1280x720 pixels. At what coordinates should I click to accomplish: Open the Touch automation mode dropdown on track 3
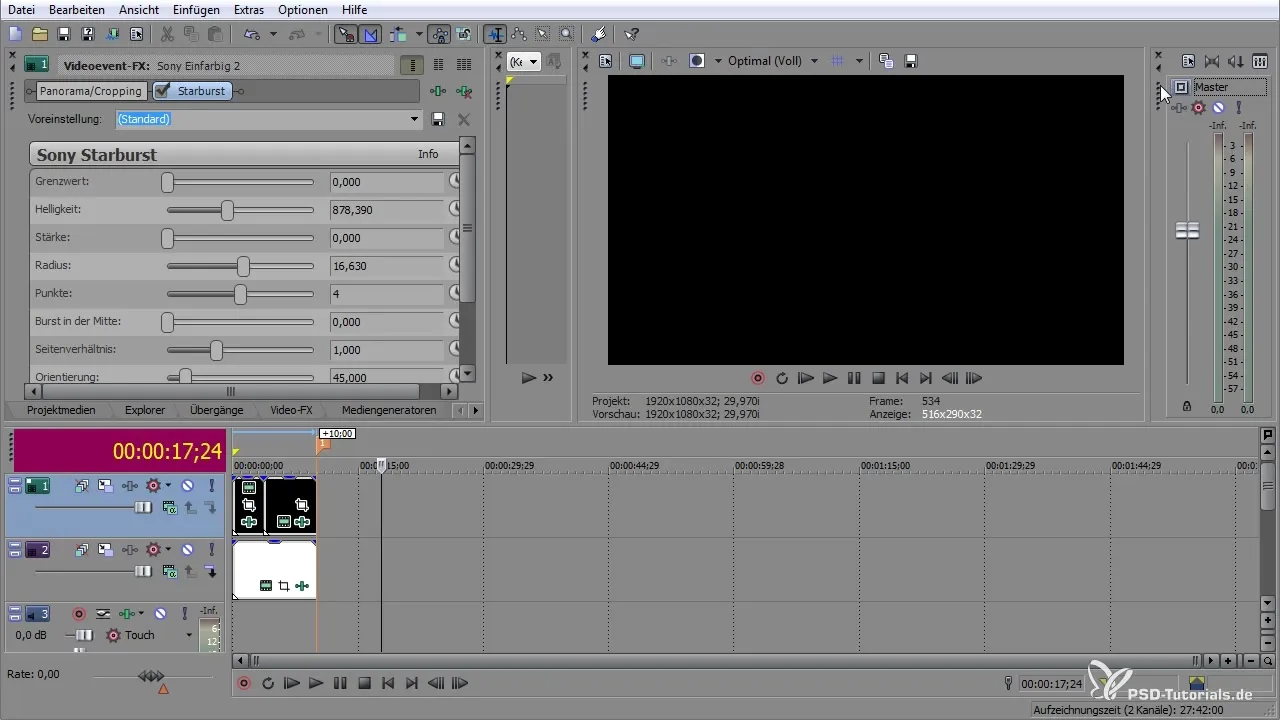(x=188, y=635)
